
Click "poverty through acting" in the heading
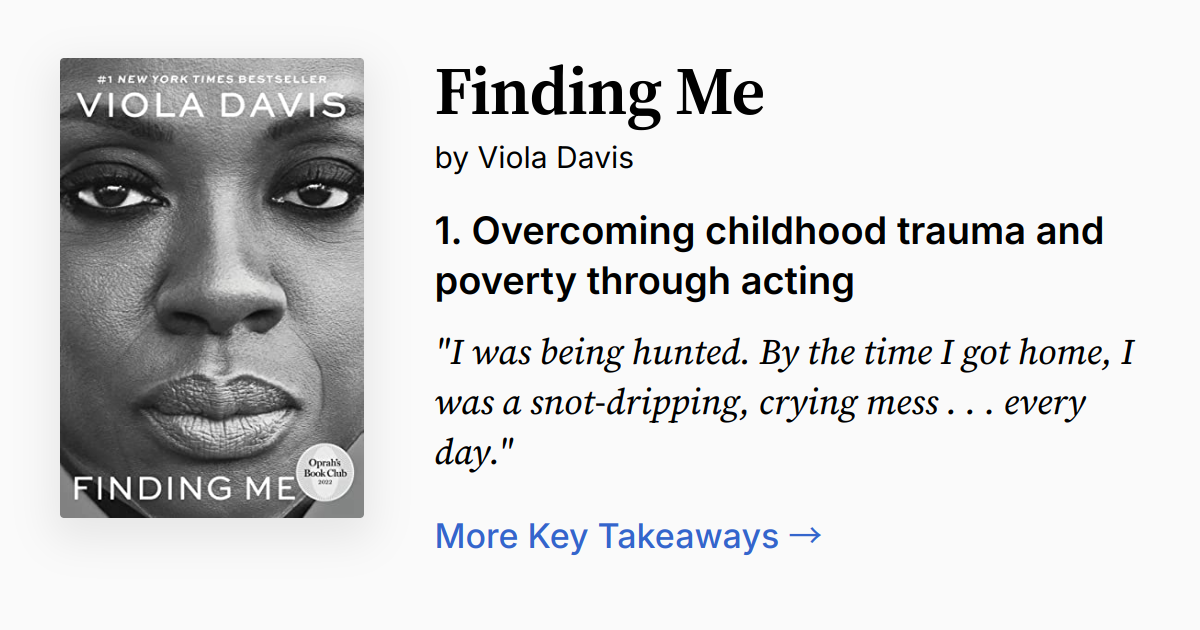point(645,281)
